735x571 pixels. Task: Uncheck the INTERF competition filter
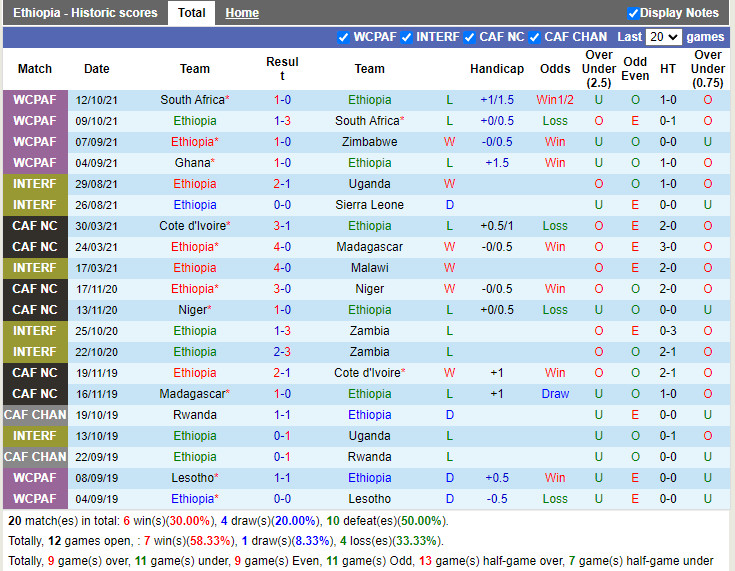[x=407, y=37]
